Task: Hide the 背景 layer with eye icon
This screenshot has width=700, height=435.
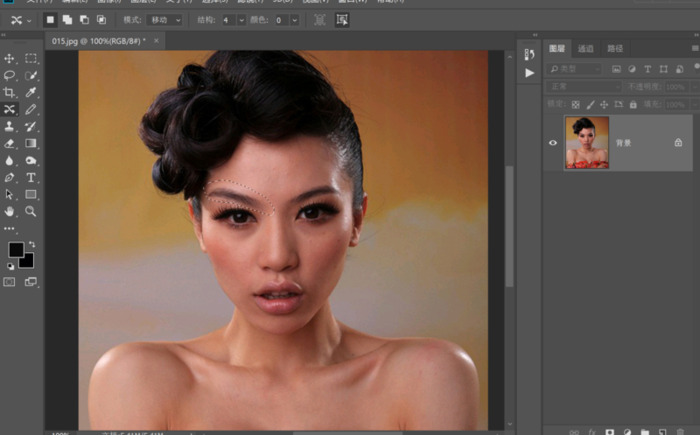Action: (553, 142)
